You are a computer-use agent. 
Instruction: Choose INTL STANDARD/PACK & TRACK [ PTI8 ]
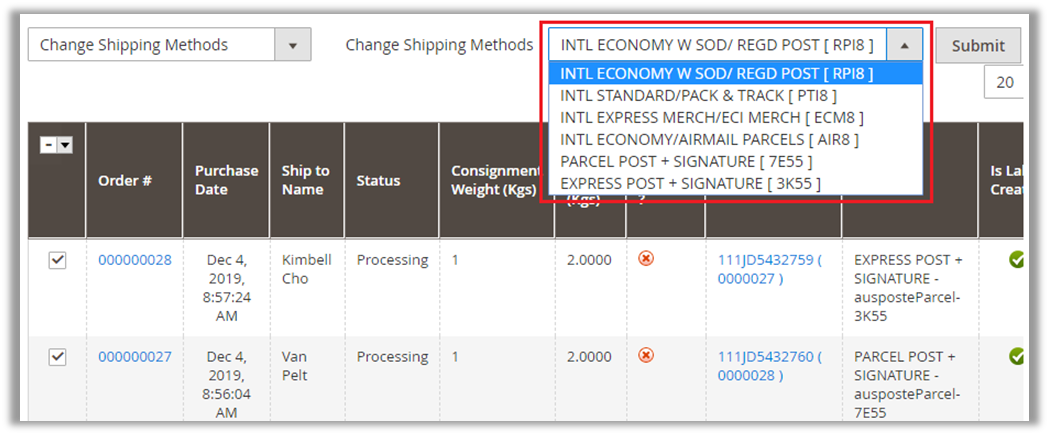coord(698,95)
